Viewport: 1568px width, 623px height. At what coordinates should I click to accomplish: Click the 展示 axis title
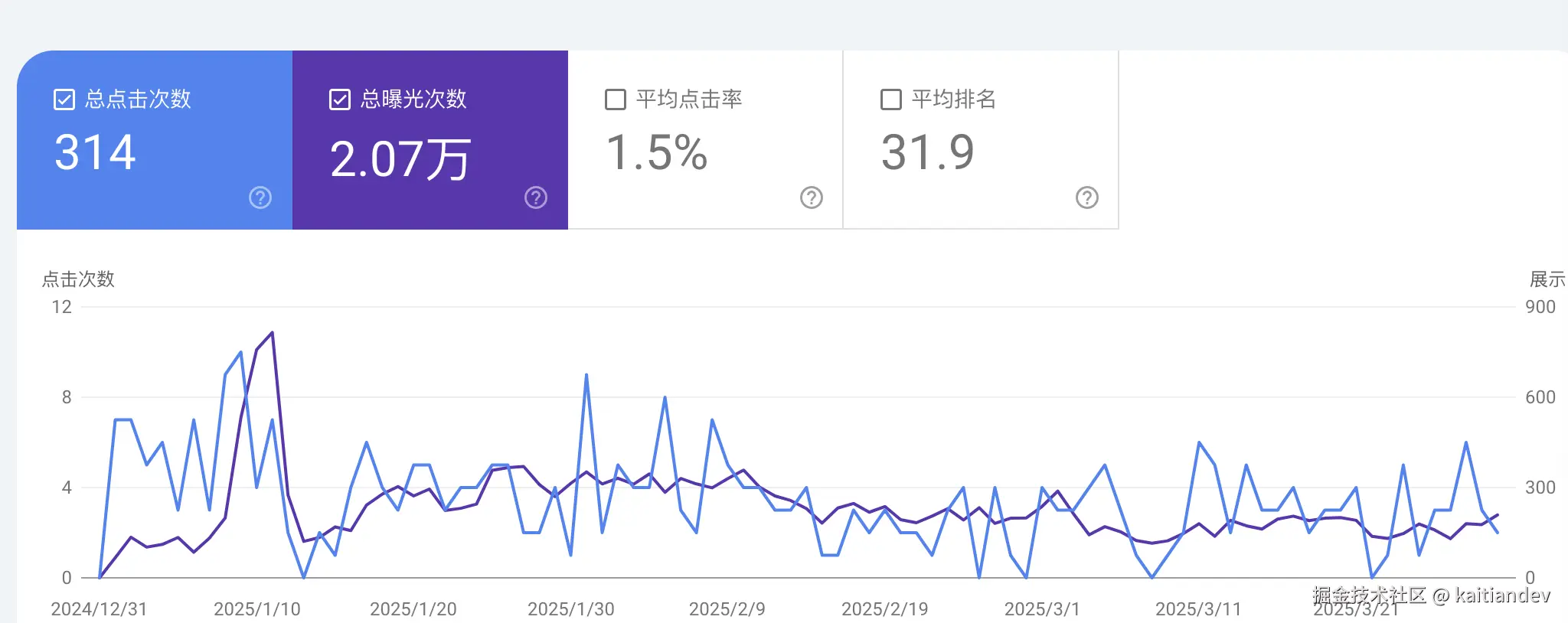pos(1547,279)
